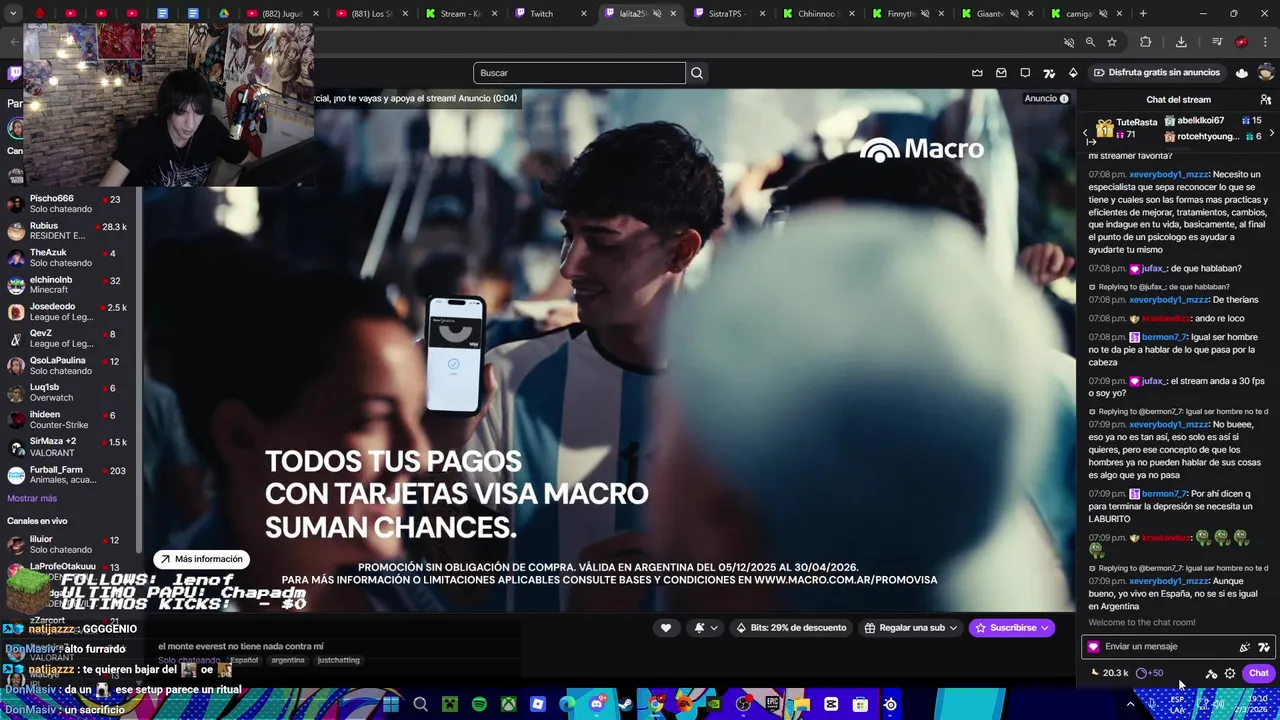Show hidden system tray icons chevron
Viewport: 1280px width, 720px height.
pyautogui.click(x=1131, y=704)
